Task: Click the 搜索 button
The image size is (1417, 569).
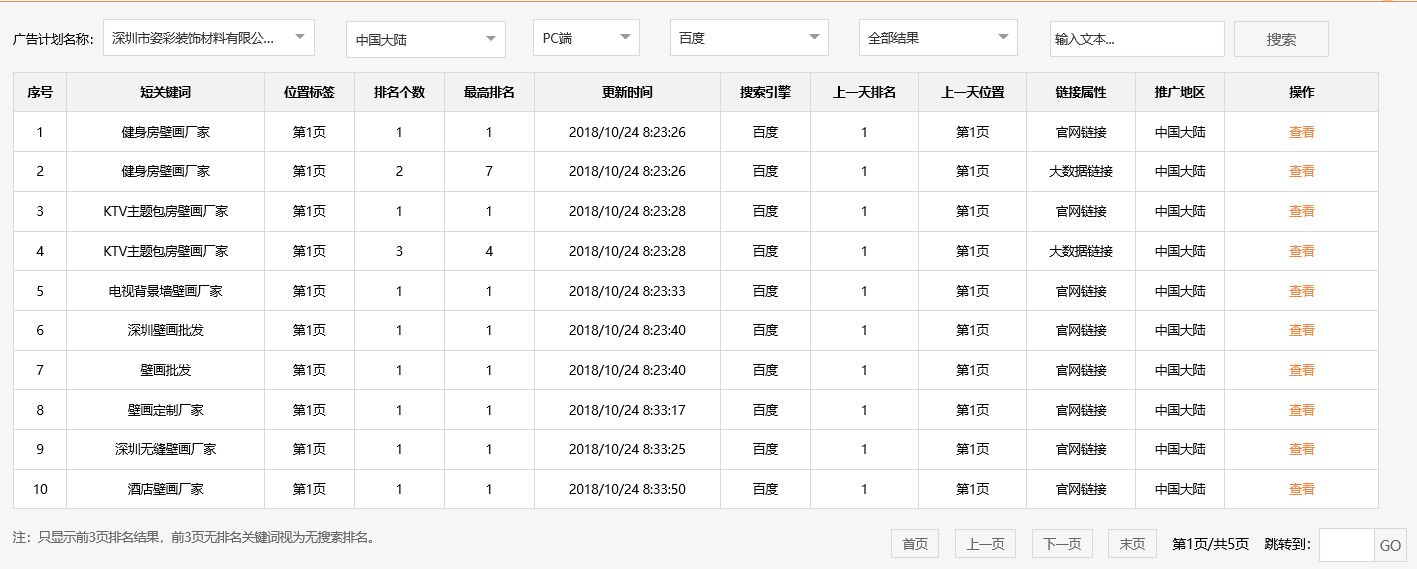Action: [1281, 39]
